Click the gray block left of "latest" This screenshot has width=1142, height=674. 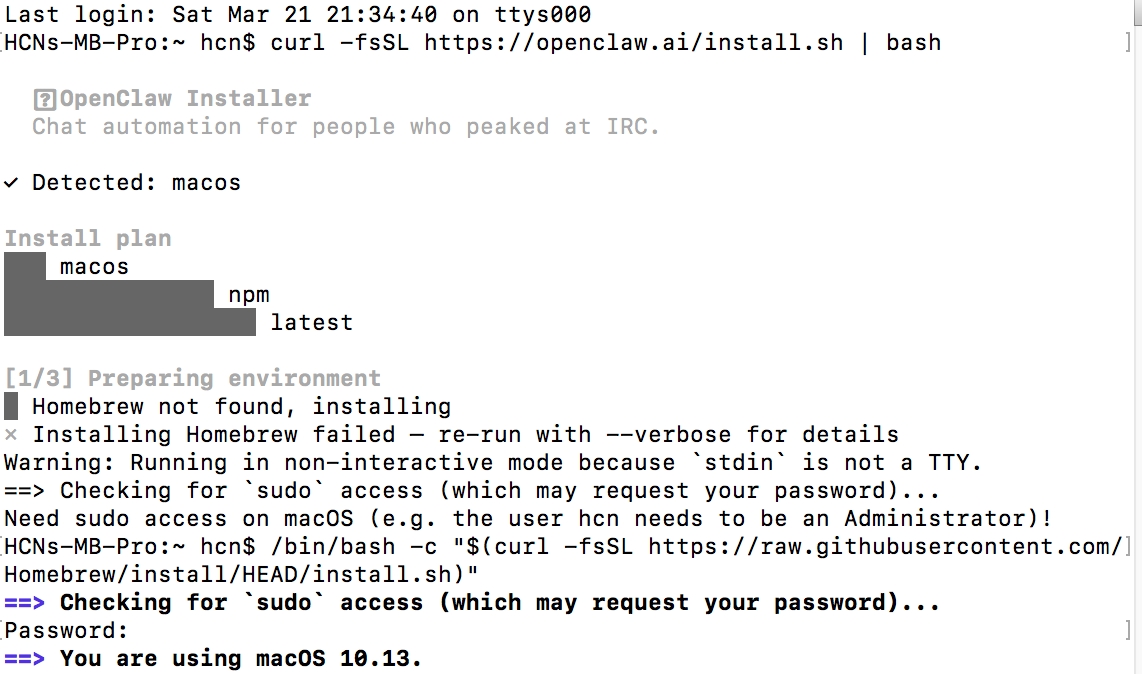(x=130, y=323)
